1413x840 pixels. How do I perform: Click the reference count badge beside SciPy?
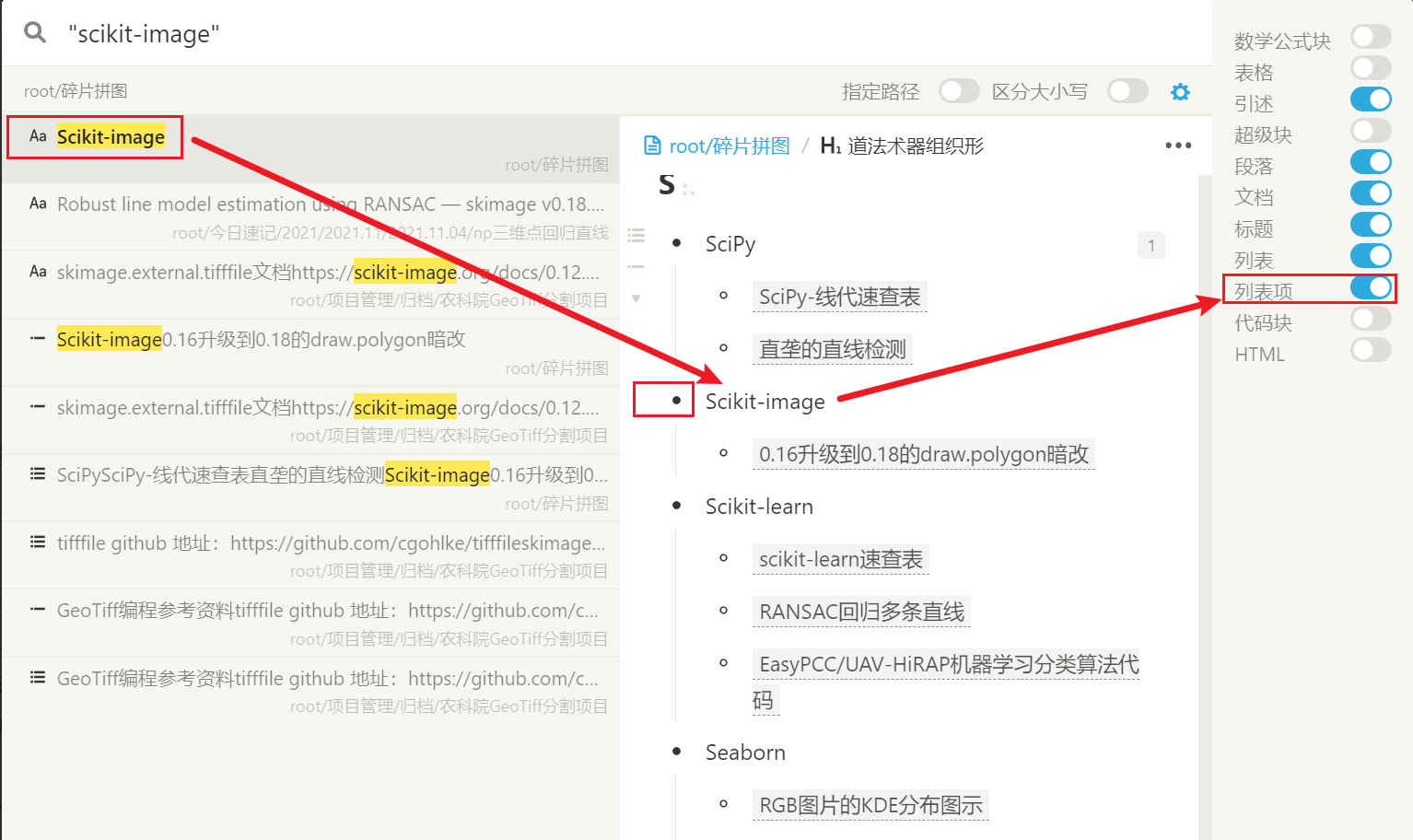click(x=1151, y=245)
